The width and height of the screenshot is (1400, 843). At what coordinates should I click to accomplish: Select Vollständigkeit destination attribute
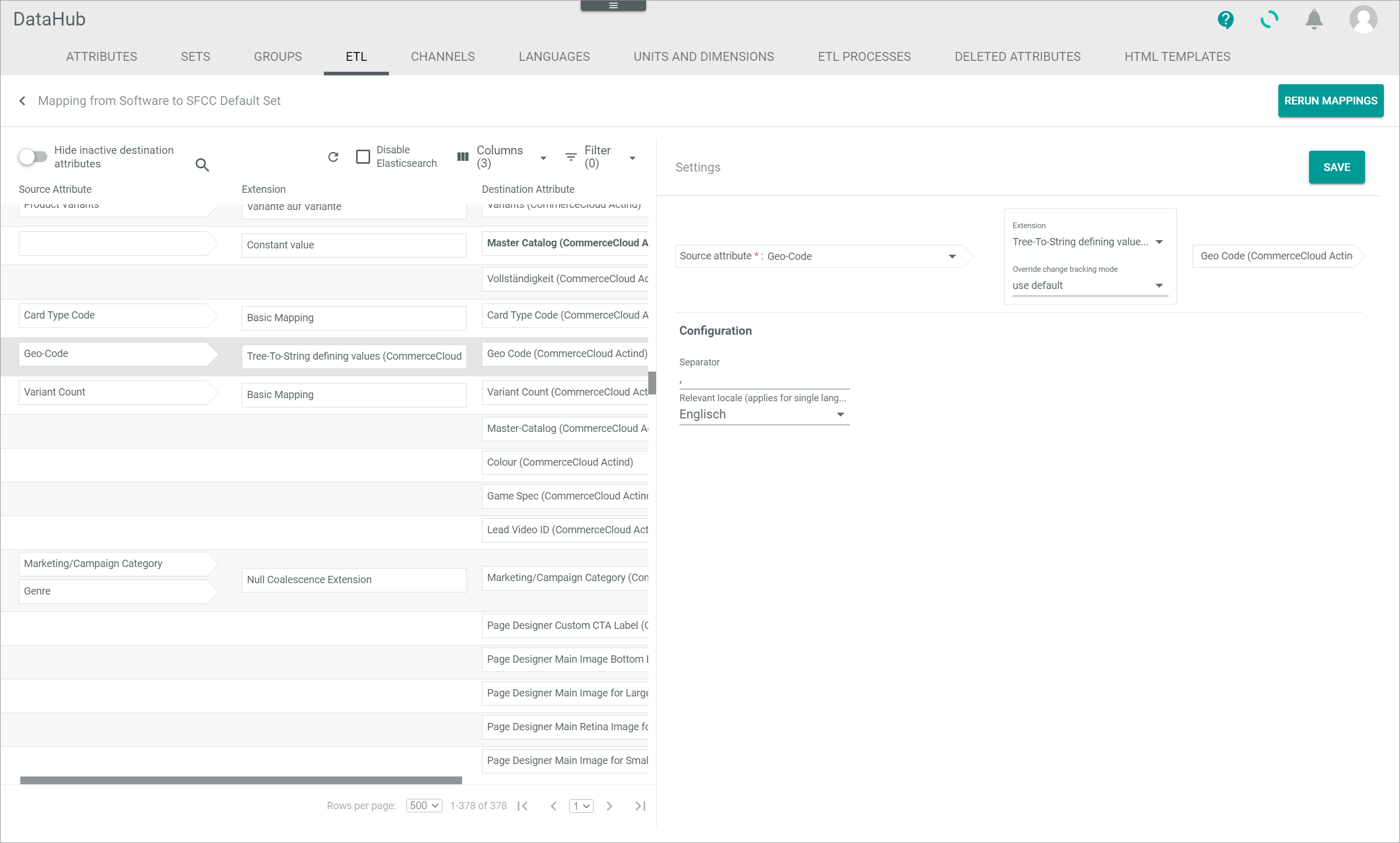pyautogui.click(x=565, y=279)
